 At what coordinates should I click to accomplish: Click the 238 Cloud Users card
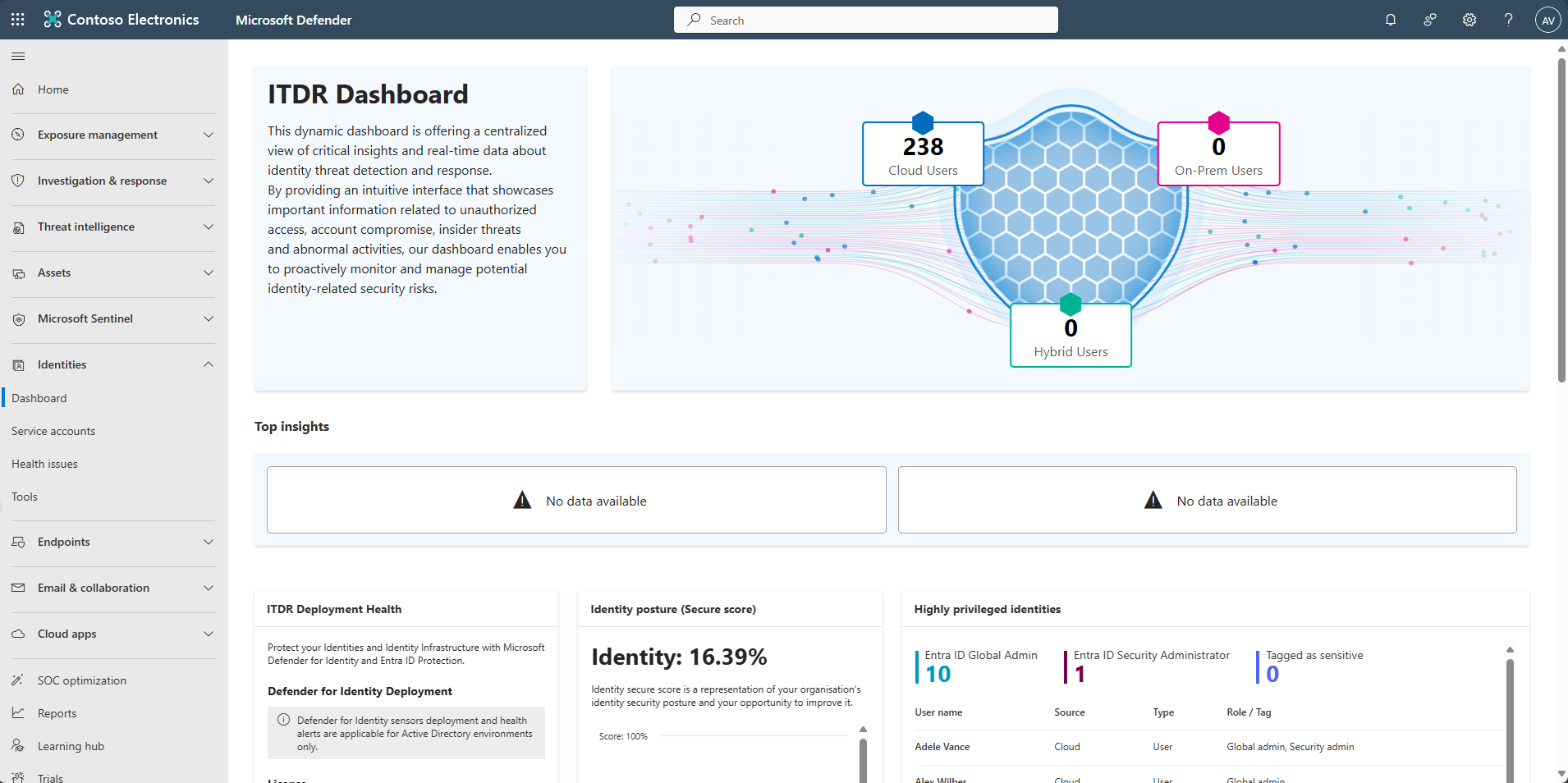[x=923, y=154]
